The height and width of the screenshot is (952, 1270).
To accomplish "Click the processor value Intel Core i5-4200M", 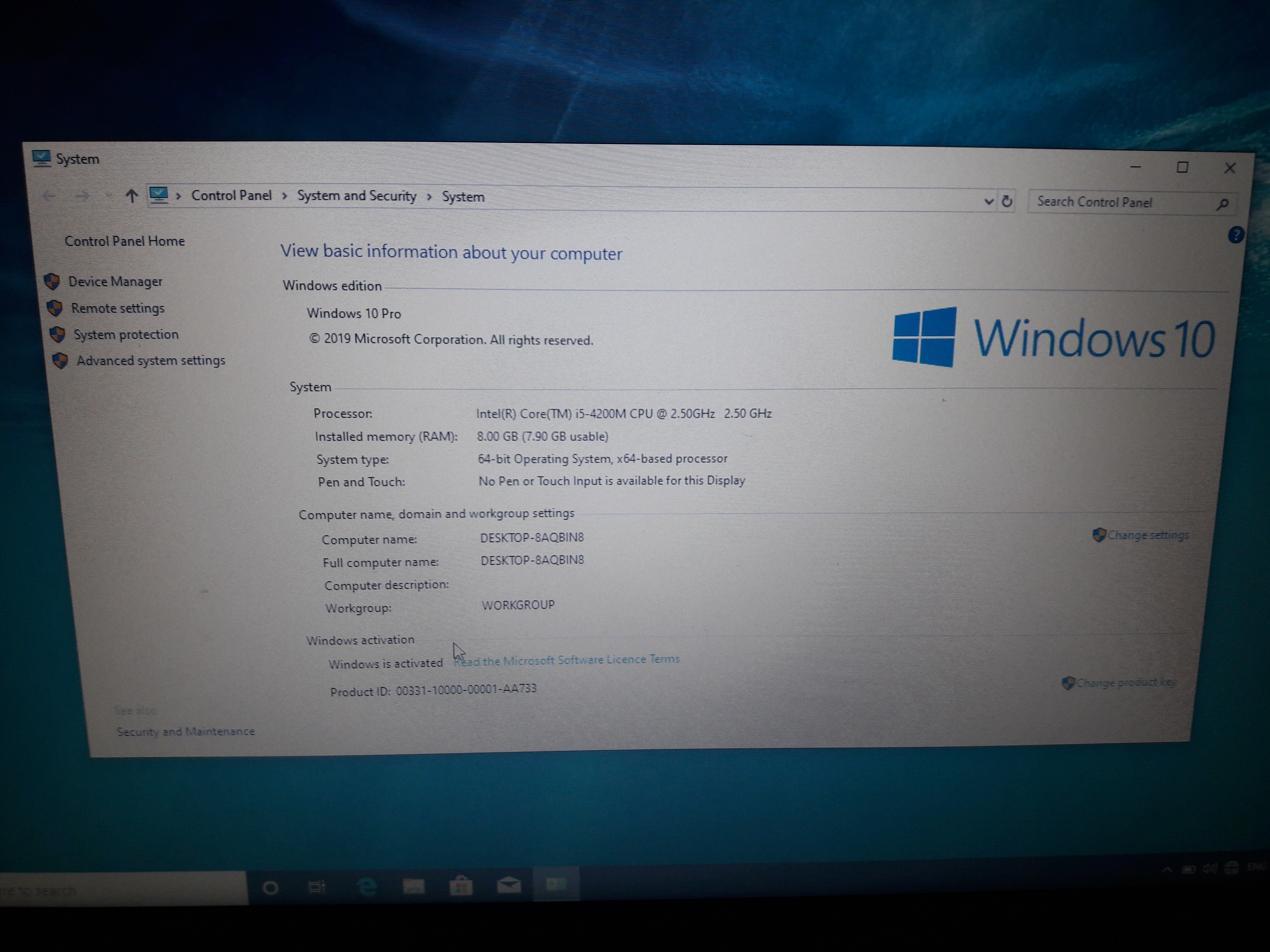I will pyautogui.click(x=624, y=413).
